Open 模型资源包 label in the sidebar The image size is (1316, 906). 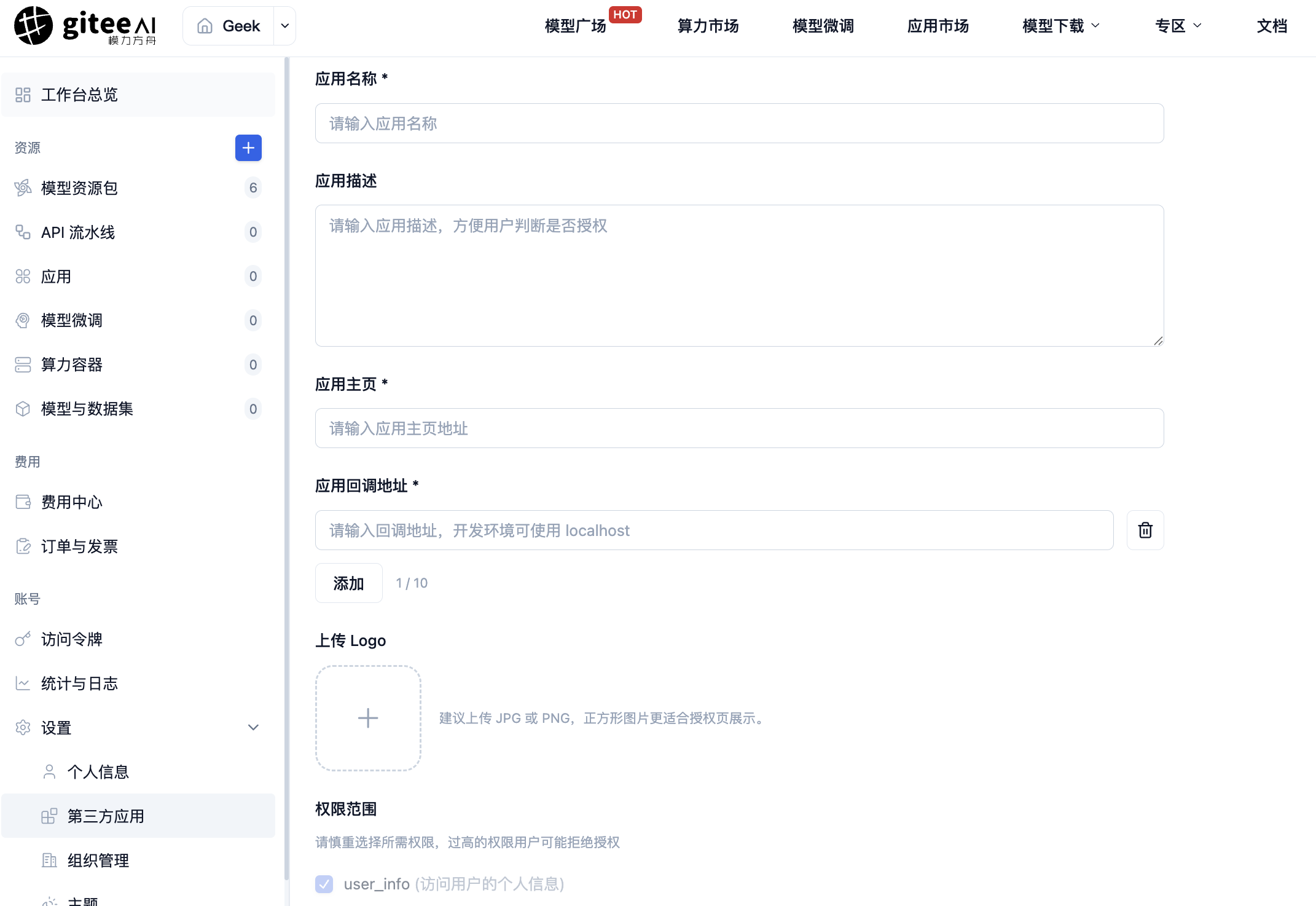click(x=79, y=188)
